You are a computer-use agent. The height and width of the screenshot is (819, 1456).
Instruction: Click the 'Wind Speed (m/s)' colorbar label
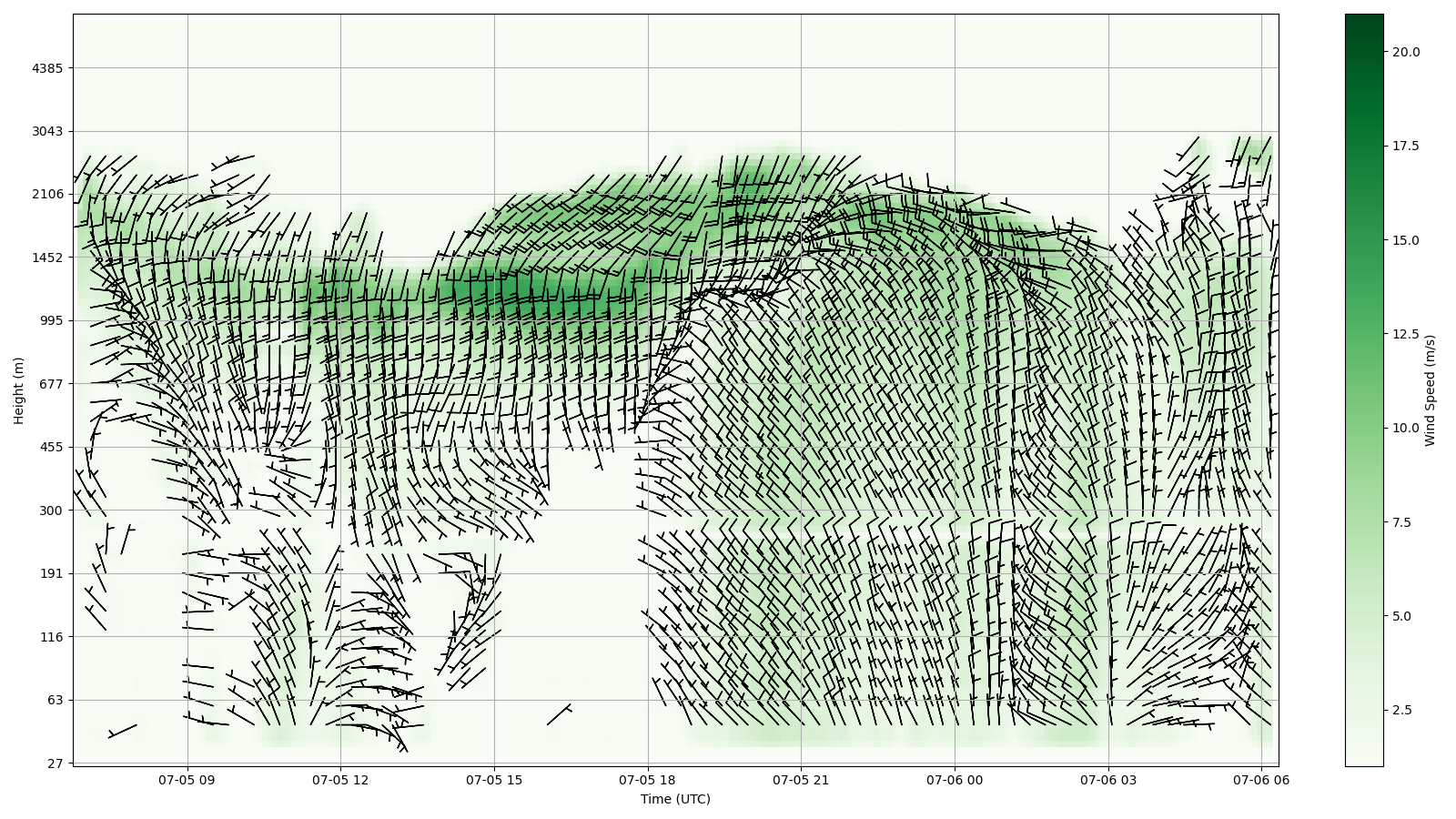point(1430,390)
